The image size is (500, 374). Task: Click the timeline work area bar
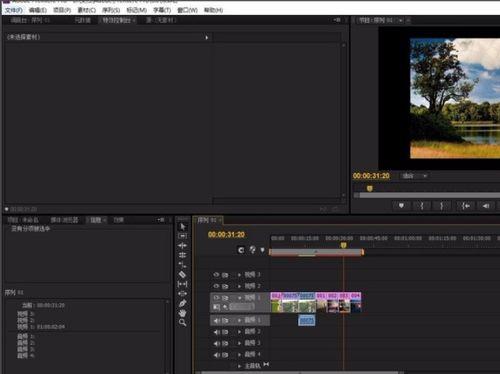tap(316, 252)
